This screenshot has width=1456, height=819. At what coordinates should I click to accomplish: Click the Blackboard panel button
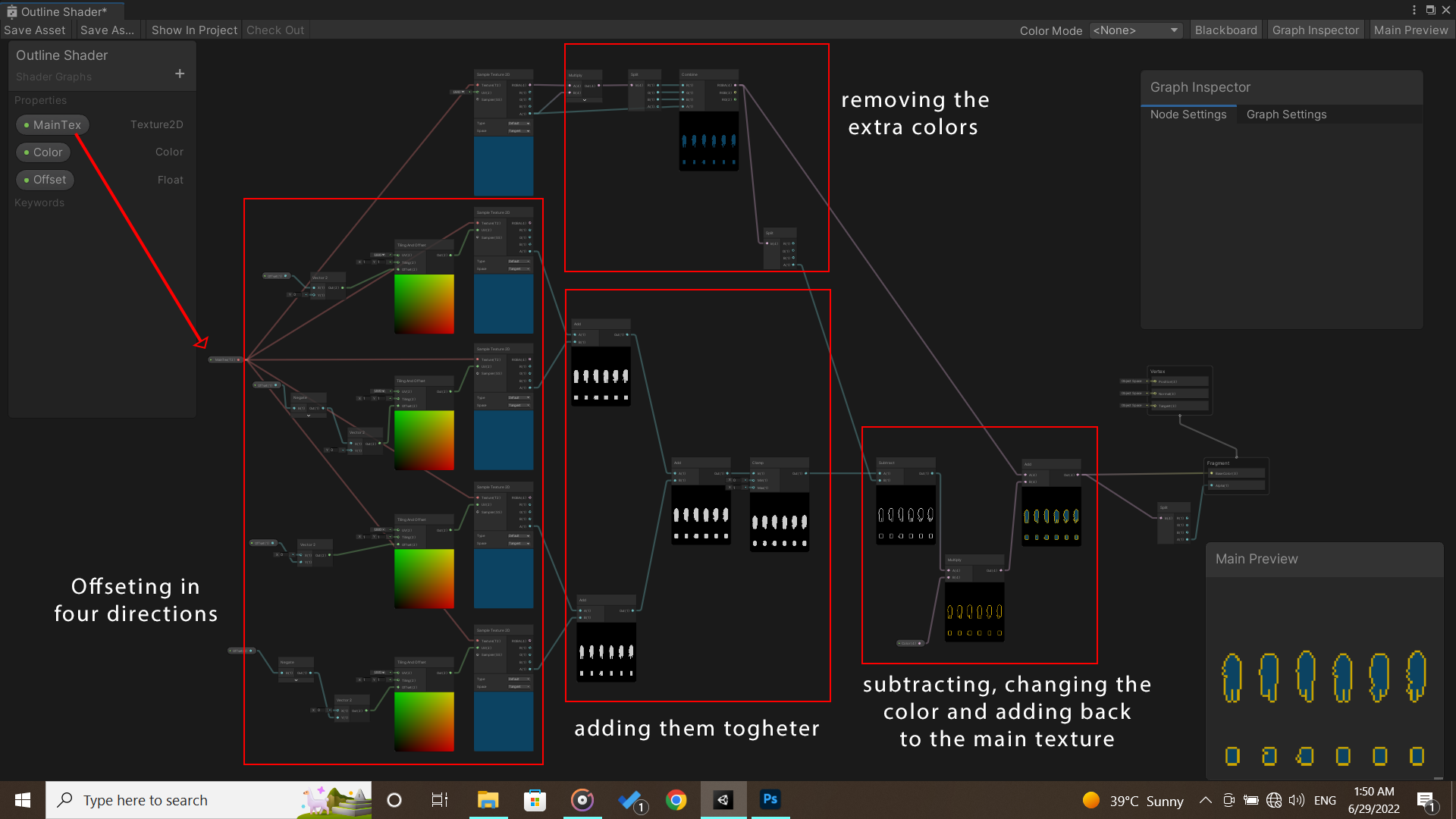[1224, 29]
